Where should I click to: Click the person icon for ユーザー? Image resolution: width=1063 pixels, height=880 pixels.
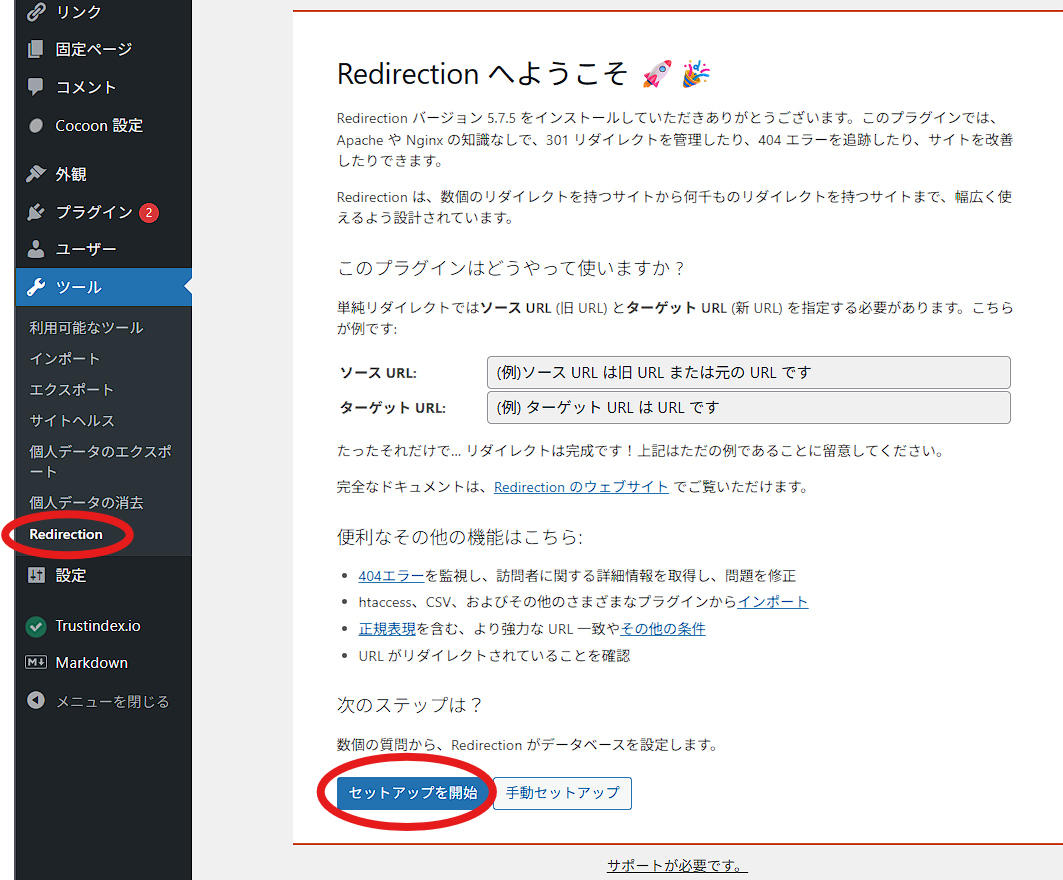point(36,249)
